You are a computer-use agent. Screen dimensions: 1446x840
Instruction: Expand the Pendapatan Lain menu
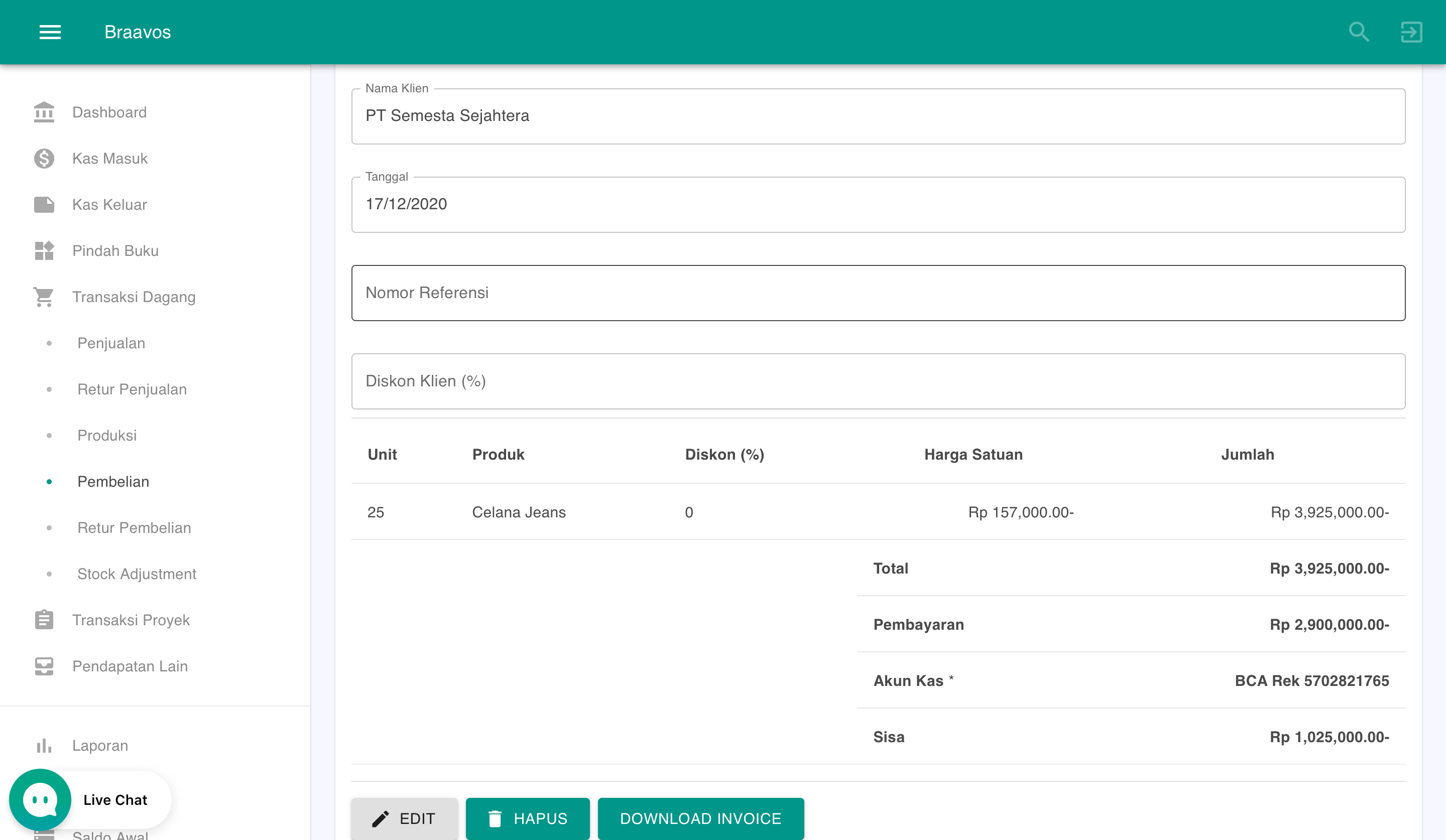130,666
